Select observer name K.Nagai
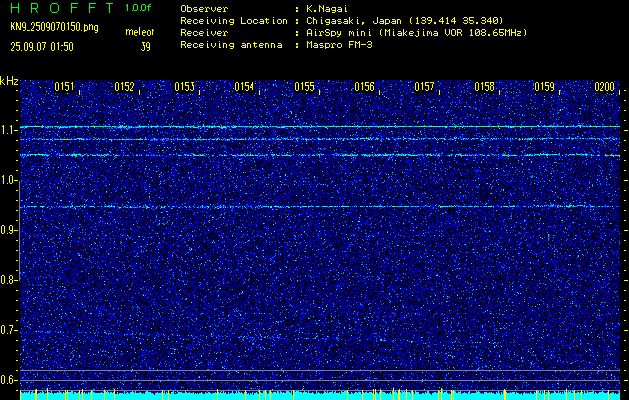 tap(327, 8)
